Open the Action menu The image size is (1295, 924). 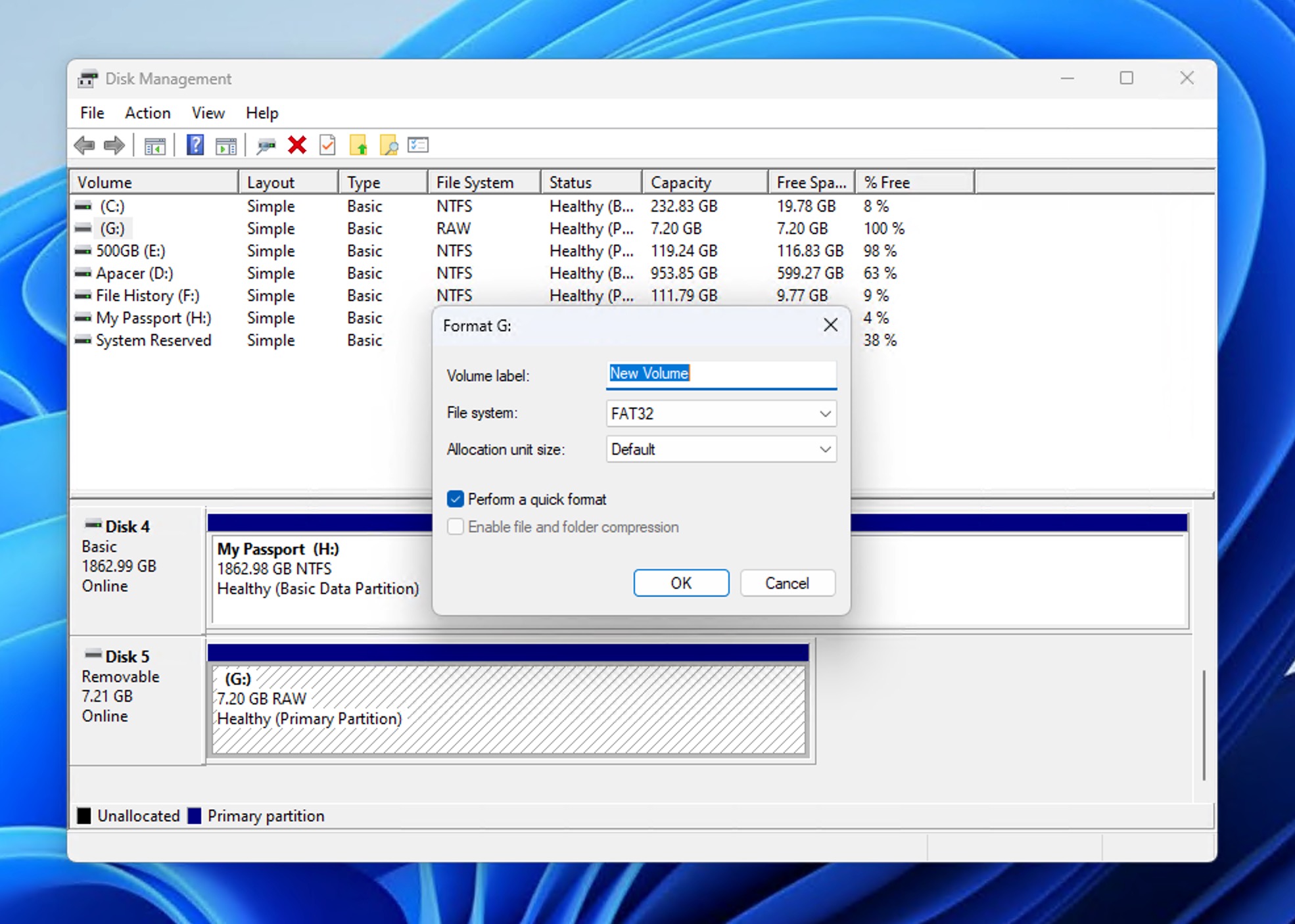pos(147,113)
